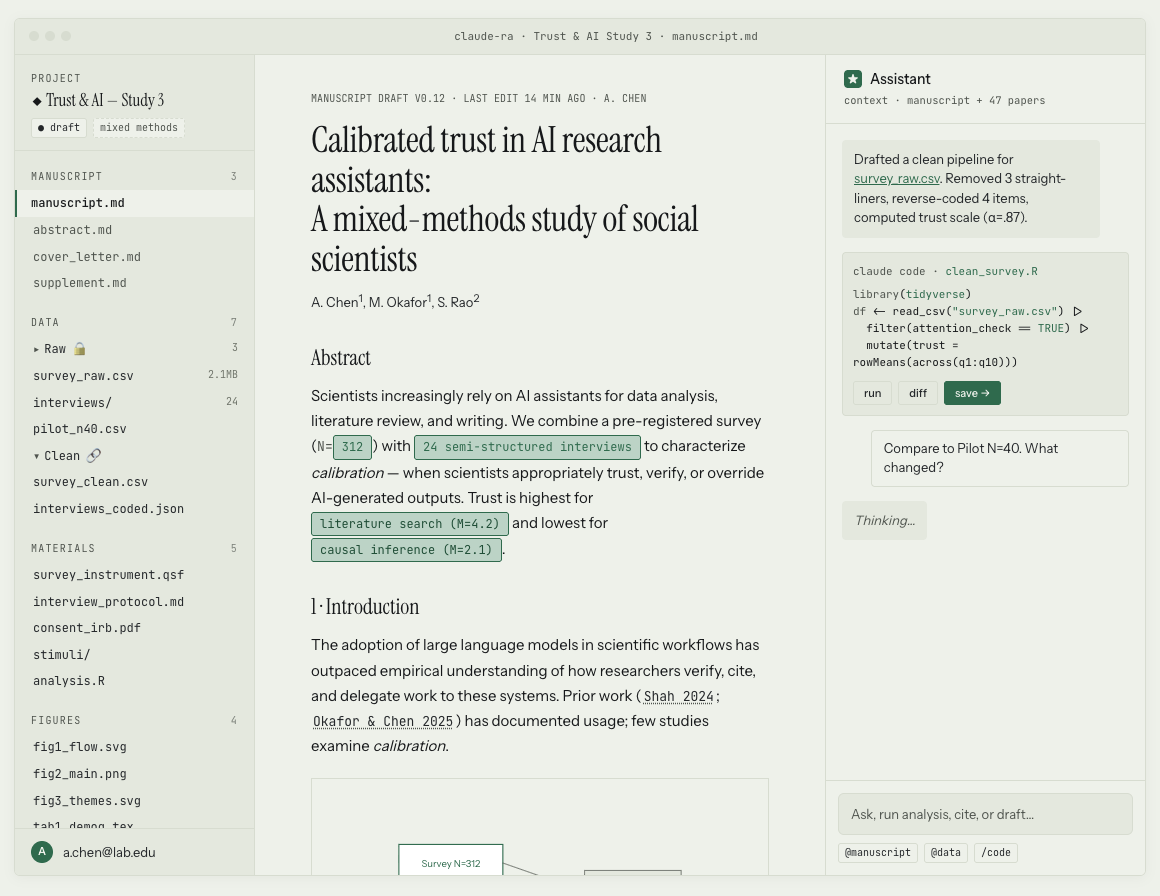Click the Assistant star icon
The width and height of the screenshot is (1160, 896).
pyautogui.click(x=855, y=79)
